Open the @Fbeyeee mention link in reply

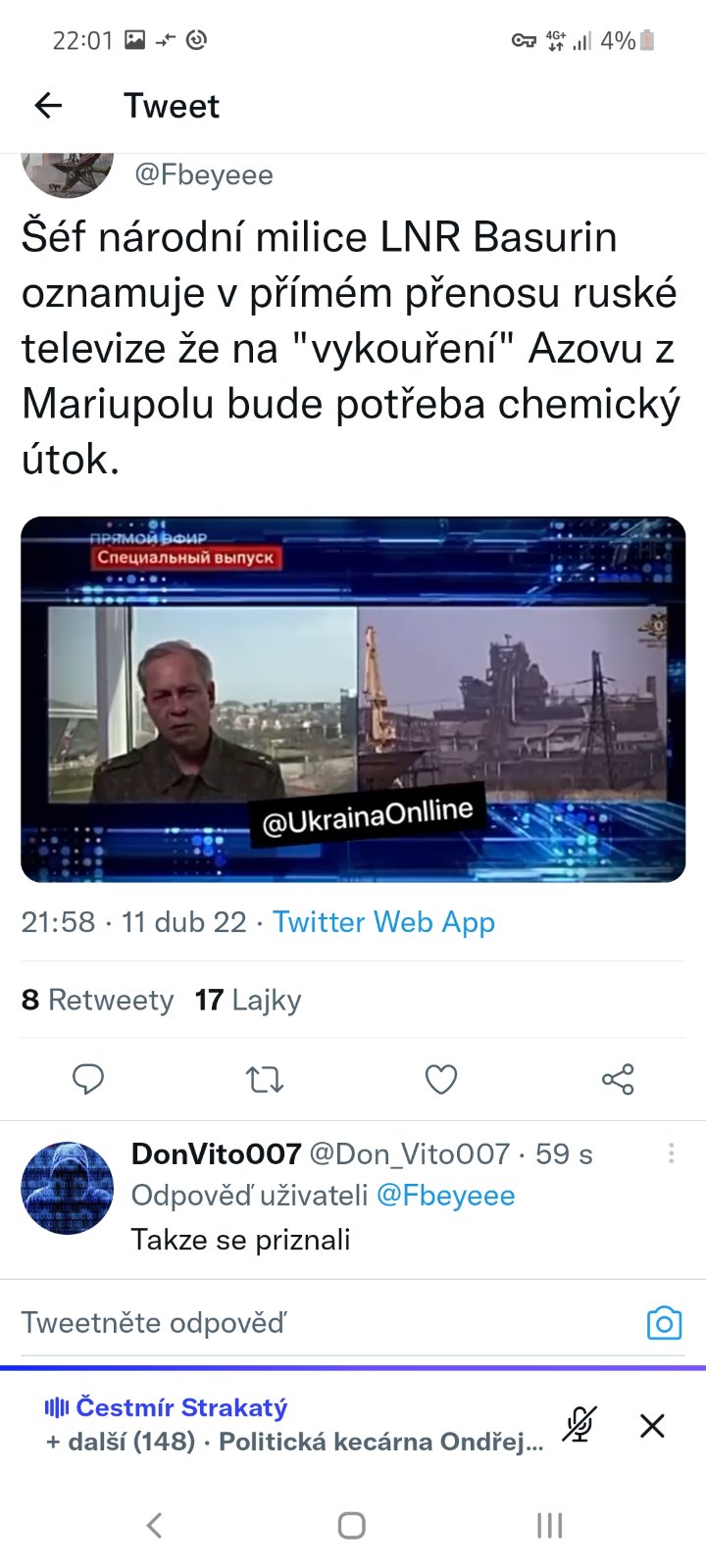[x=445, y=1196]
